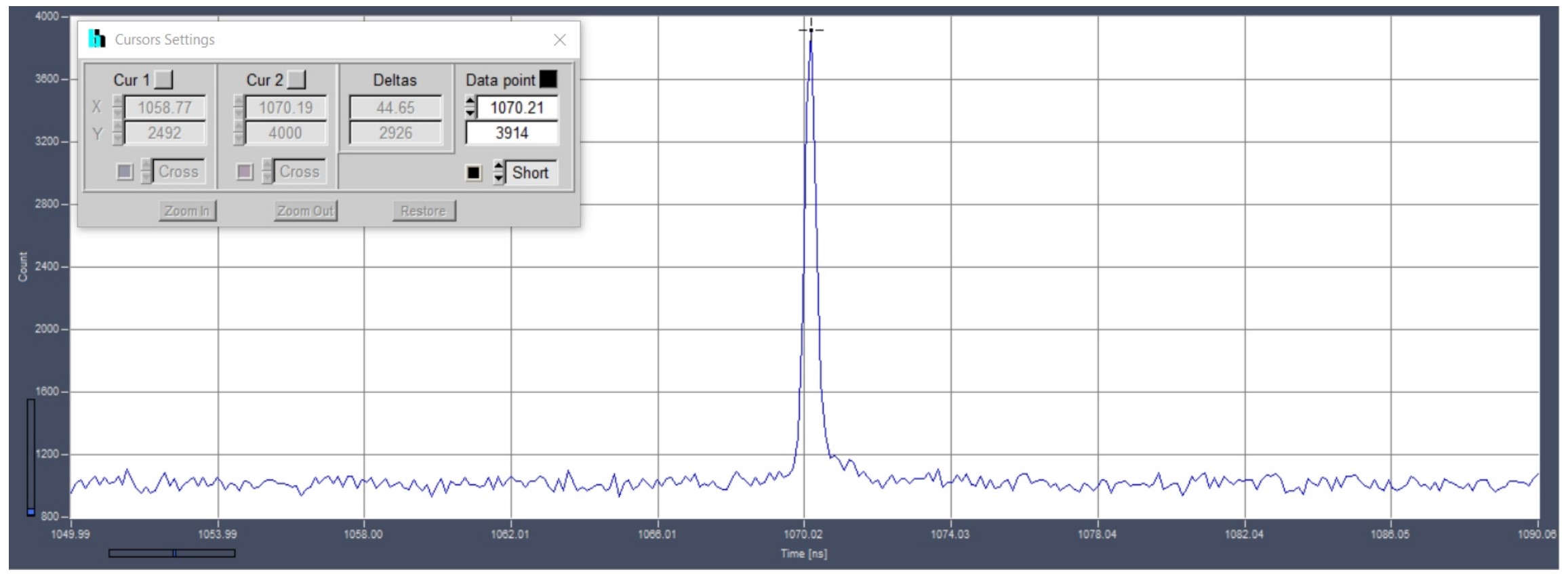Click the Cursors Settings window app icon
This screenshot has height=574, width=1568.
pos(97,39)
